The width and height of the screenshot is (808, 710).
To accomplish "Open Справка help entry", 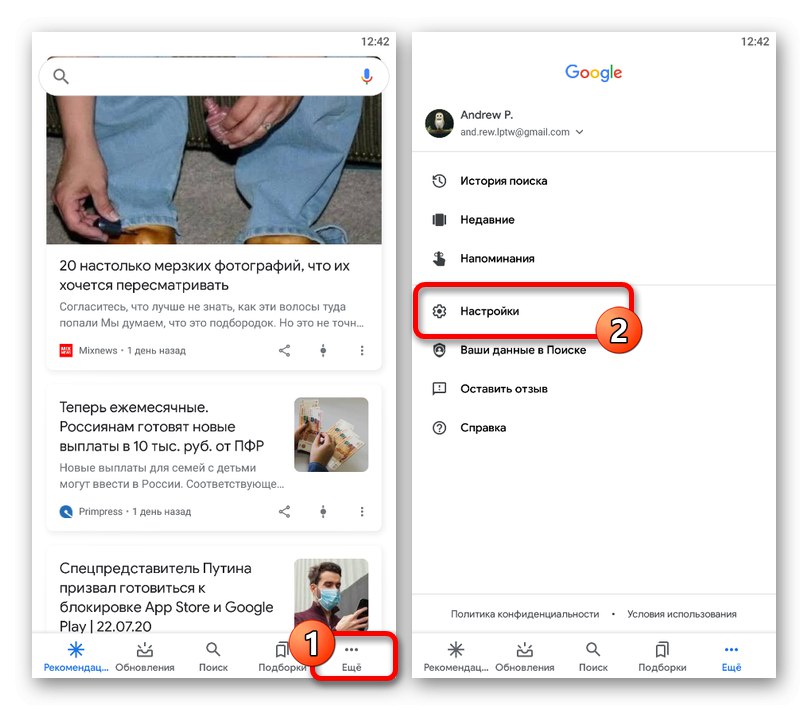I will (594, 428).
